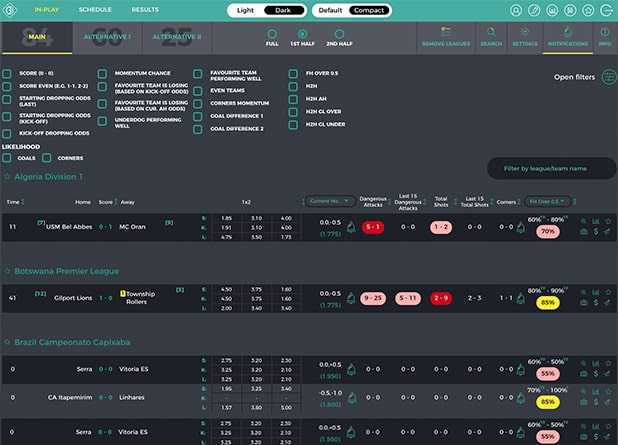Sort matches by Time column arrows
This screenshot has width=618, height=445.
tap(23, 202)
